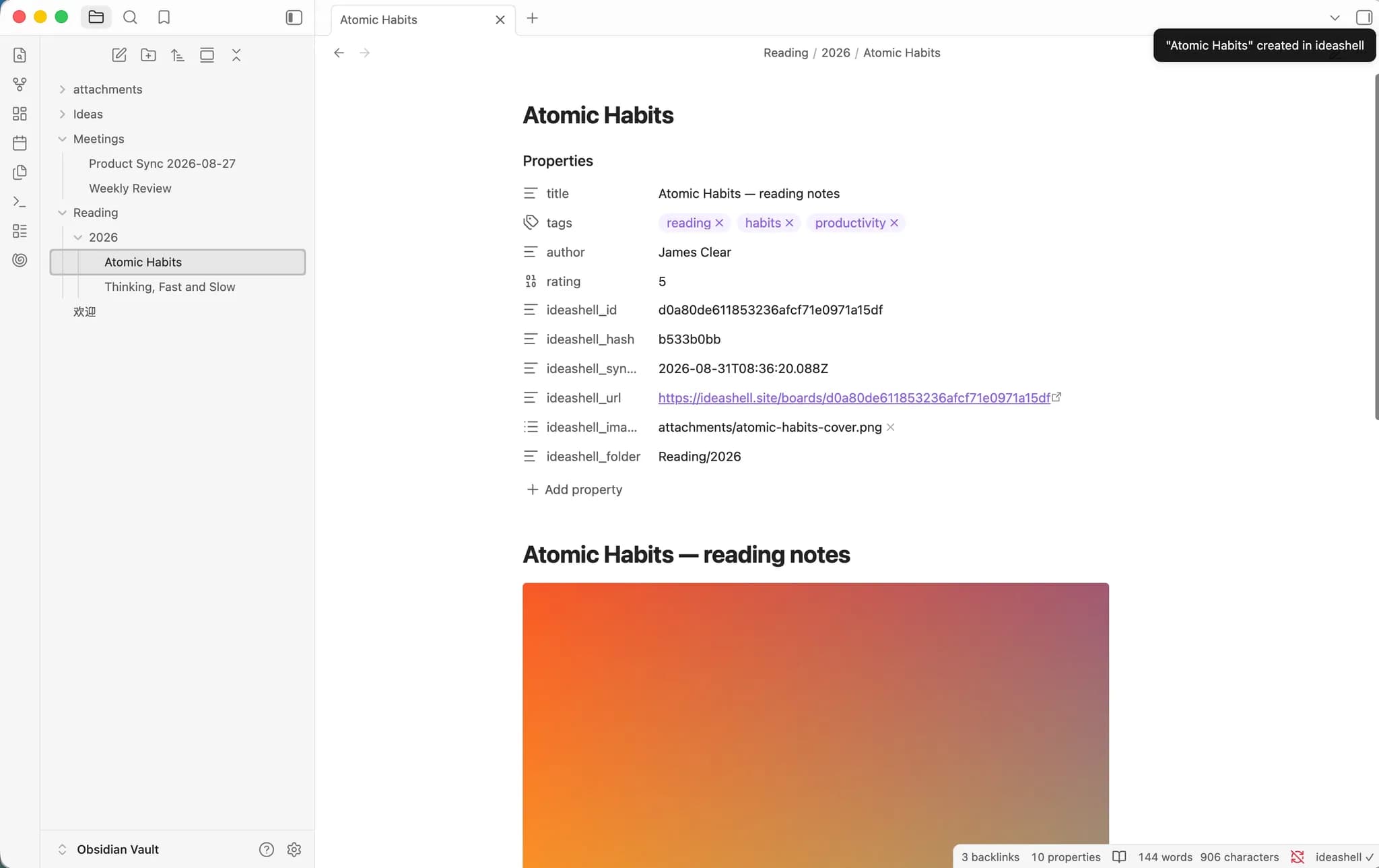Click the Reading breadcrumb
The height and width of the screenshot is (868, 1379).
[785, 53]
